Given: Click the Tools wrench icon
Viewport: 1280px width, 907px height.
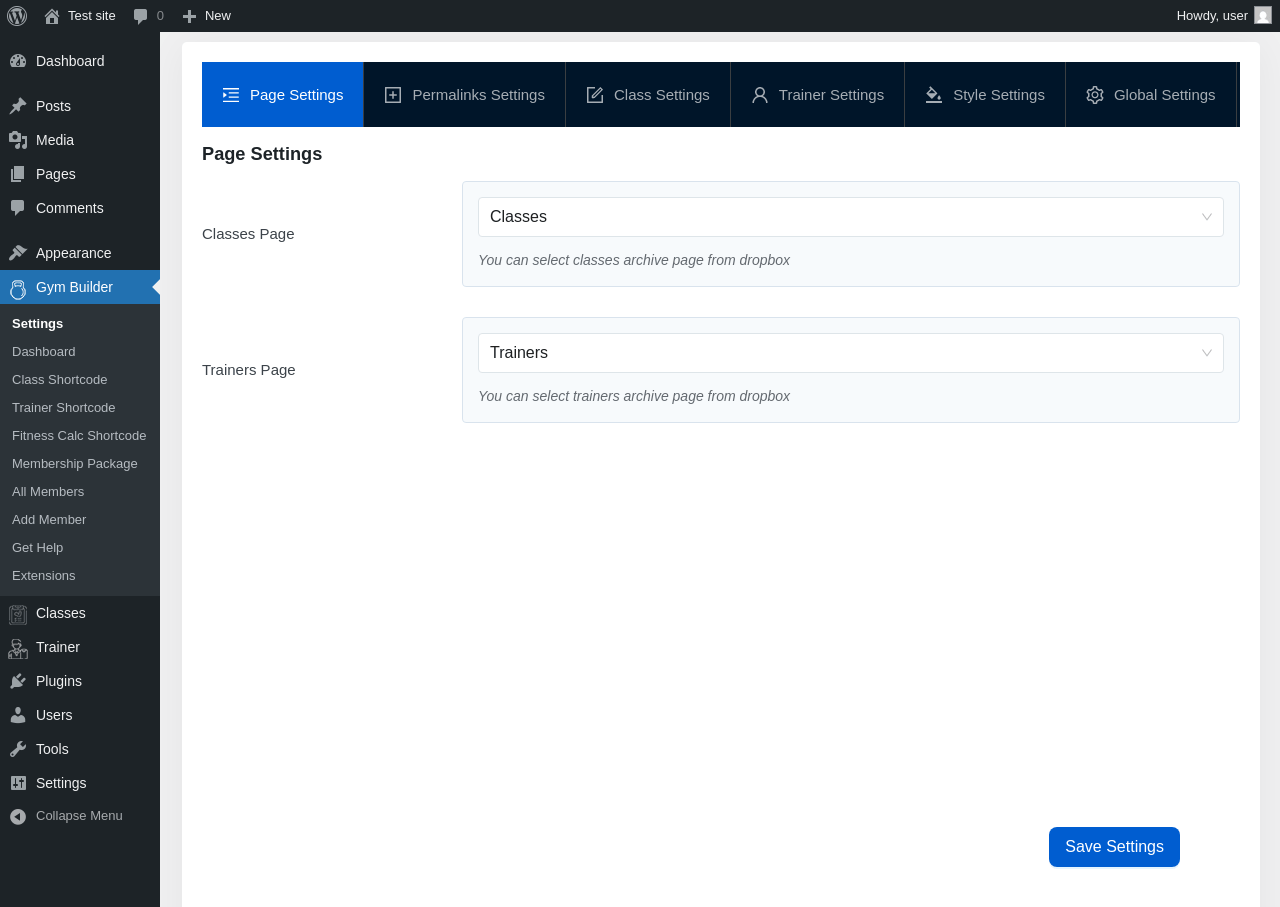Looking at the screenshot, I should (x=18, y=749).
